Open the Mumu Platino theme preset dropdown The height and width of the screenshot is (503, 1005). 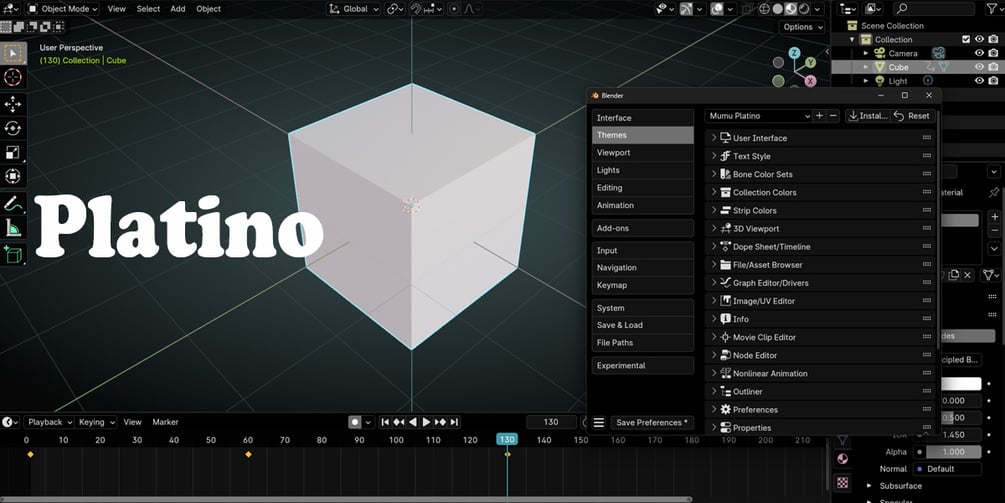coord(758,116)
